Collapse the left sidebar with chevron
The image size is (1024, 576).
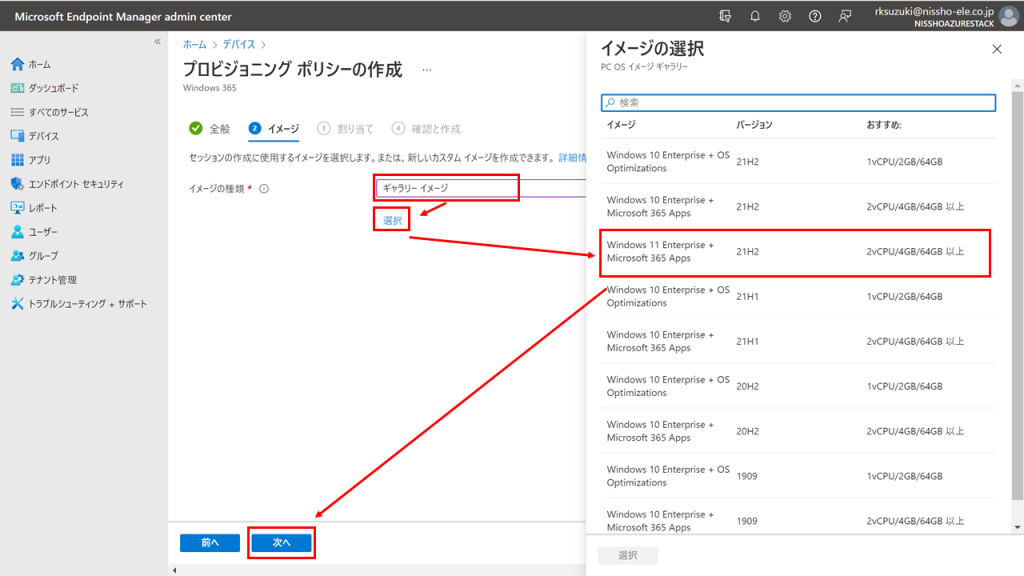157,41
